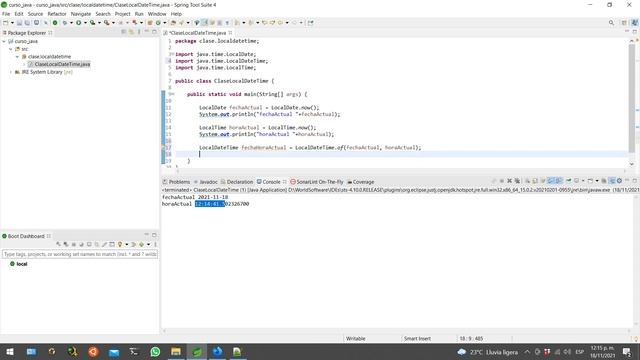Click the New Java Package toolbar icon
Screen dimensions: 640x360
(150, 23)
